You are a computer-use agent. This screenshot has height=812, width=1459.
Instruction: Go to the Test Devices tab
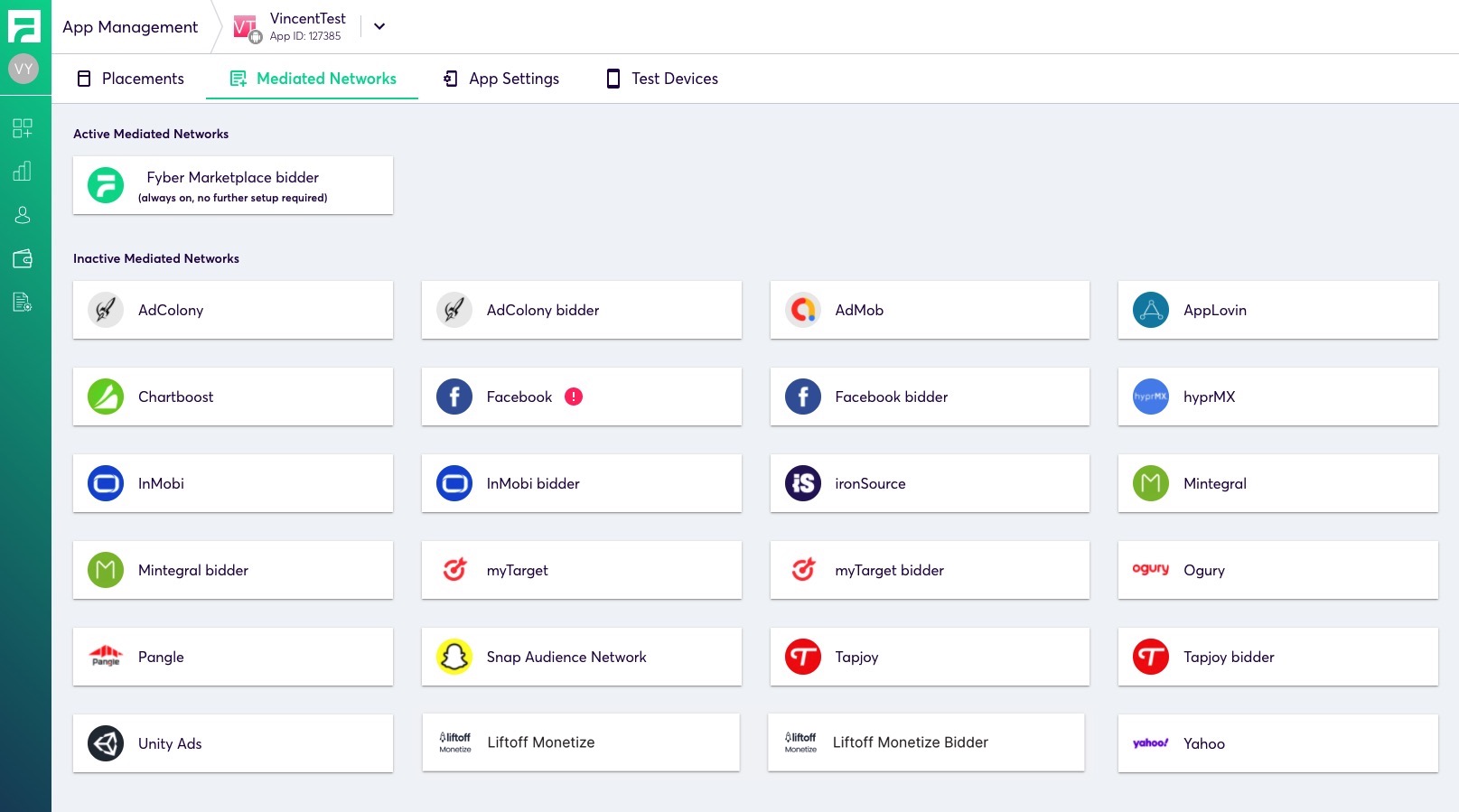pyautogui.click(x=662, y=79)
